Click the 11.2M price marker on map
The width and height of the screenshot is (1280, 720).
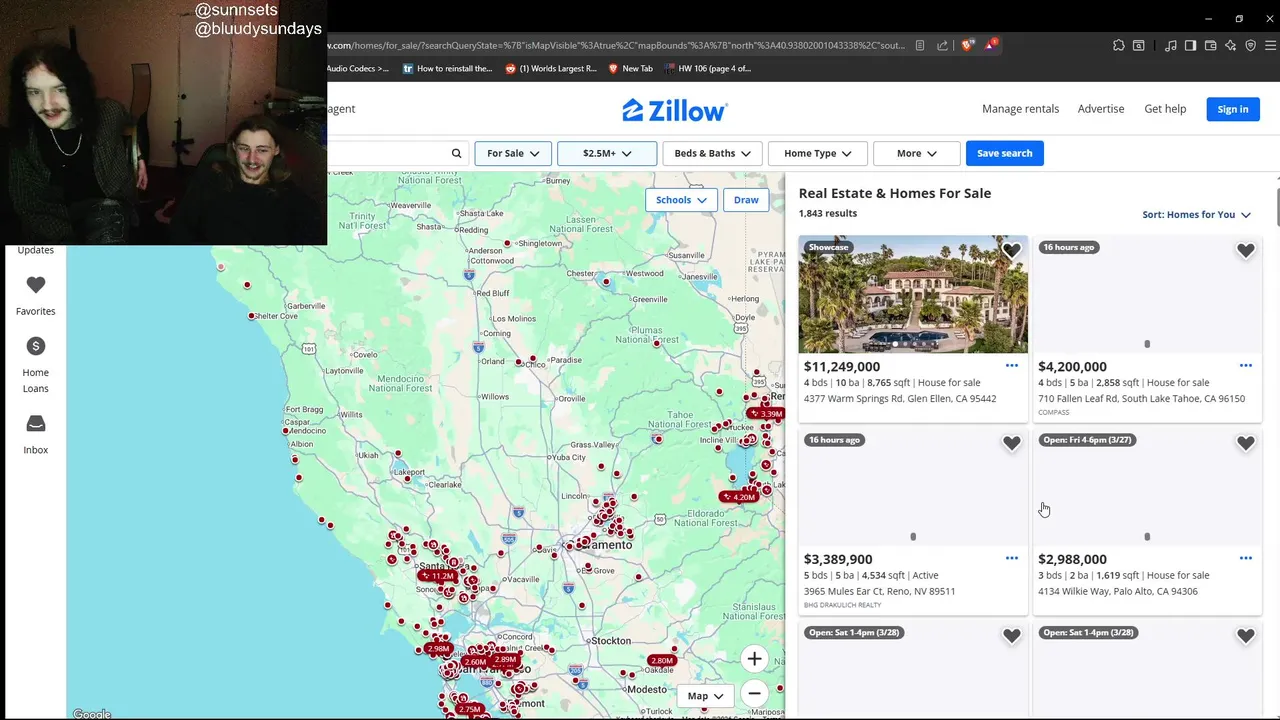tap(438, 576)
